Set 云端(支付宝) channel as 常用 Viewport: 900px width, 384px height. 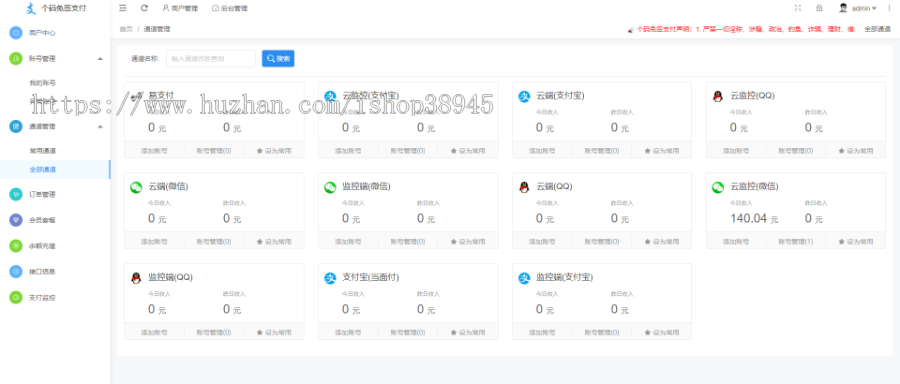click(662, 151)
